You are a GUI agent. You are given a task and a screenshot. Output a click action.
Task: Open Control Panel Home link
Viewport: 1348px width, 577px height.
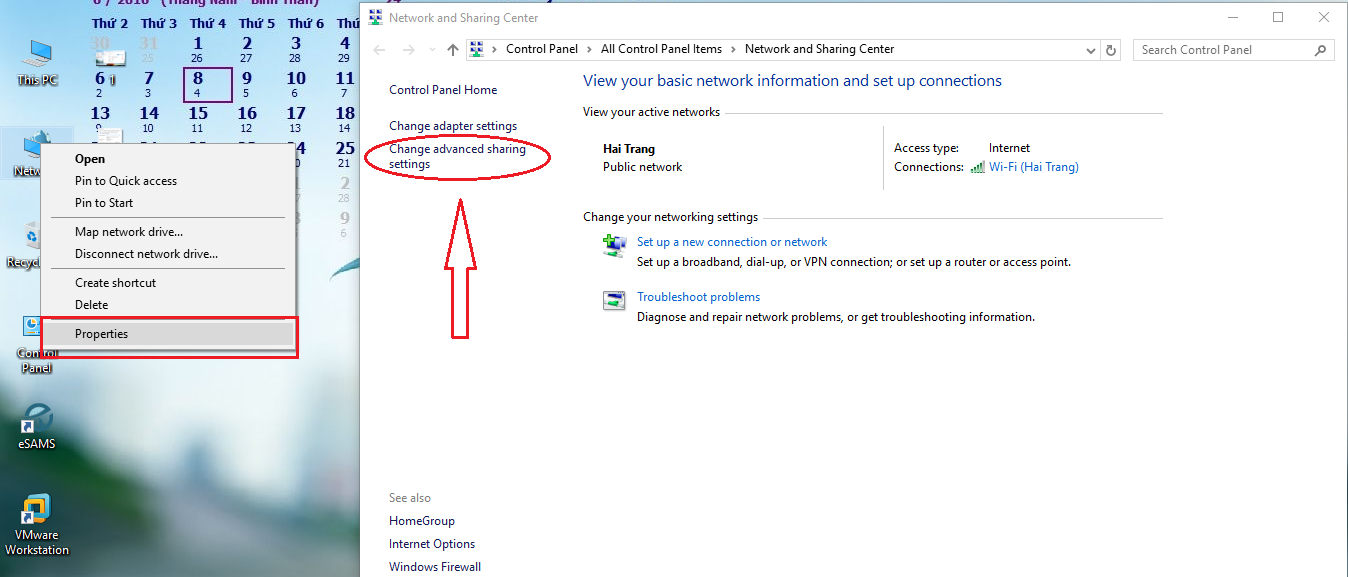(x=443, y=90)
